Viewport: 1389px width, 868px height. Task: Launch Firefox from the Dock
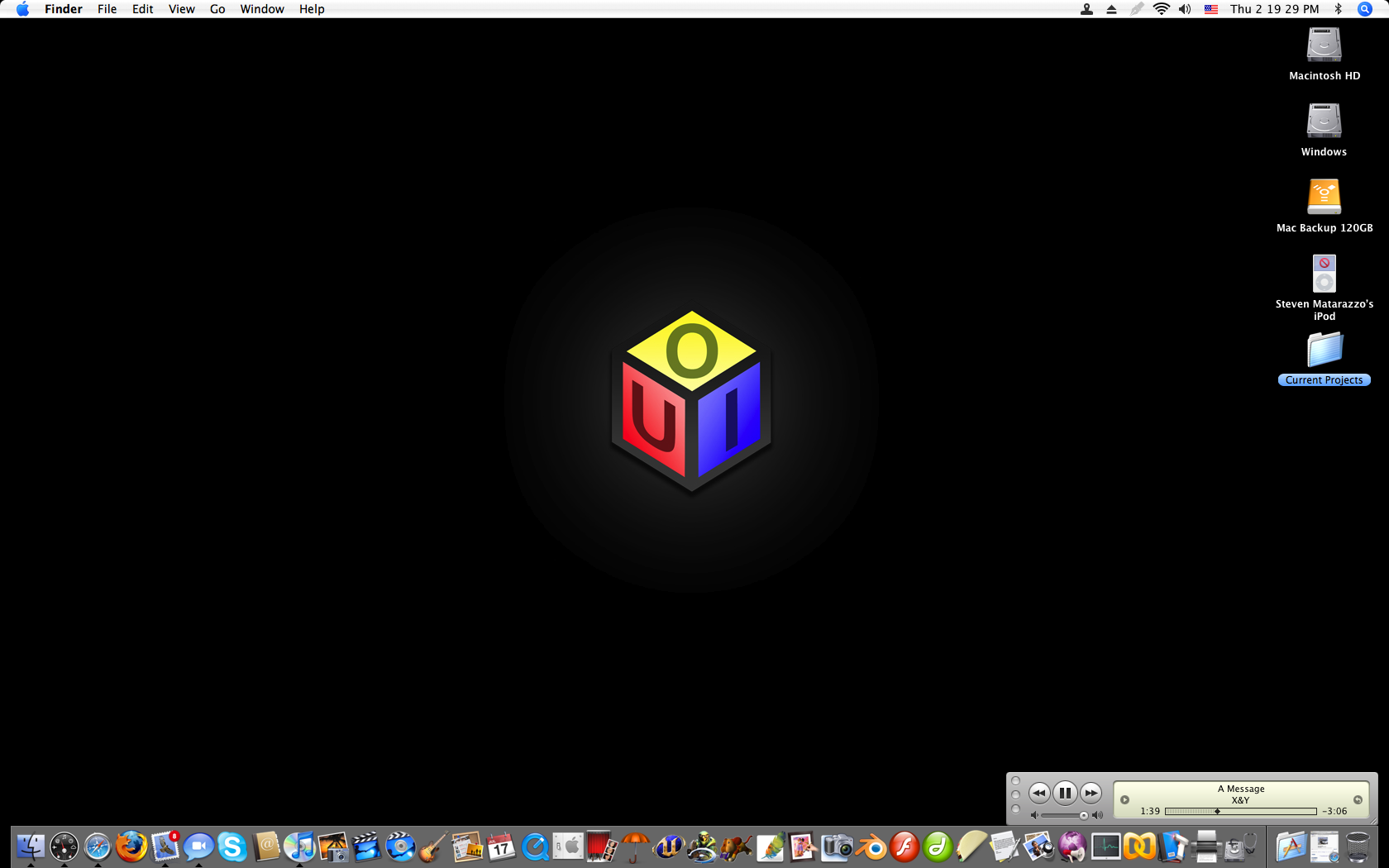point(131,847)
